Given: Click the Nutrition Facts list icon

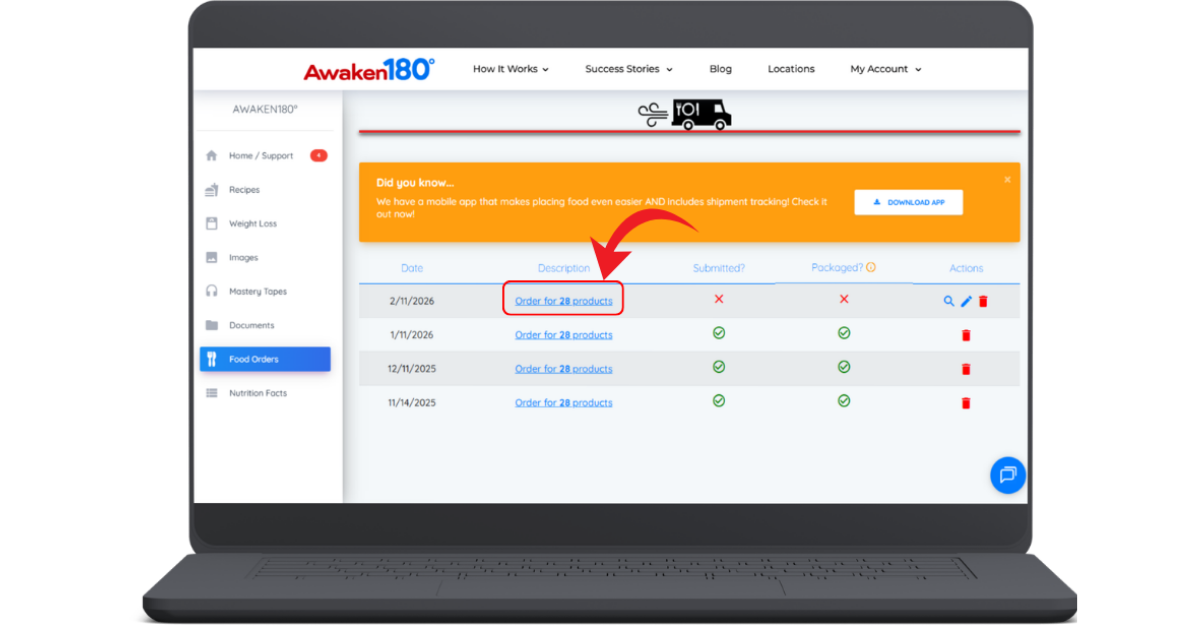Looking at the screenshot, I should [x=211, y=393].
